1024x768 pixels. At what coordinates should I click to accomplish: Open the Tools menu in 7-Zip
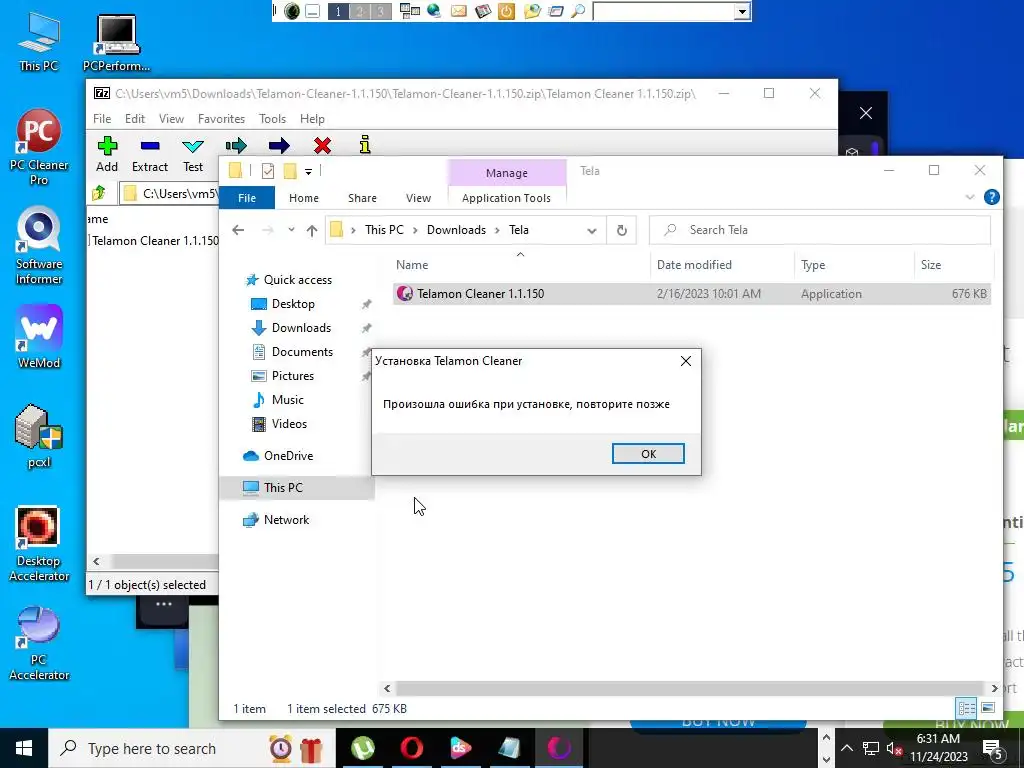point(272,119)
